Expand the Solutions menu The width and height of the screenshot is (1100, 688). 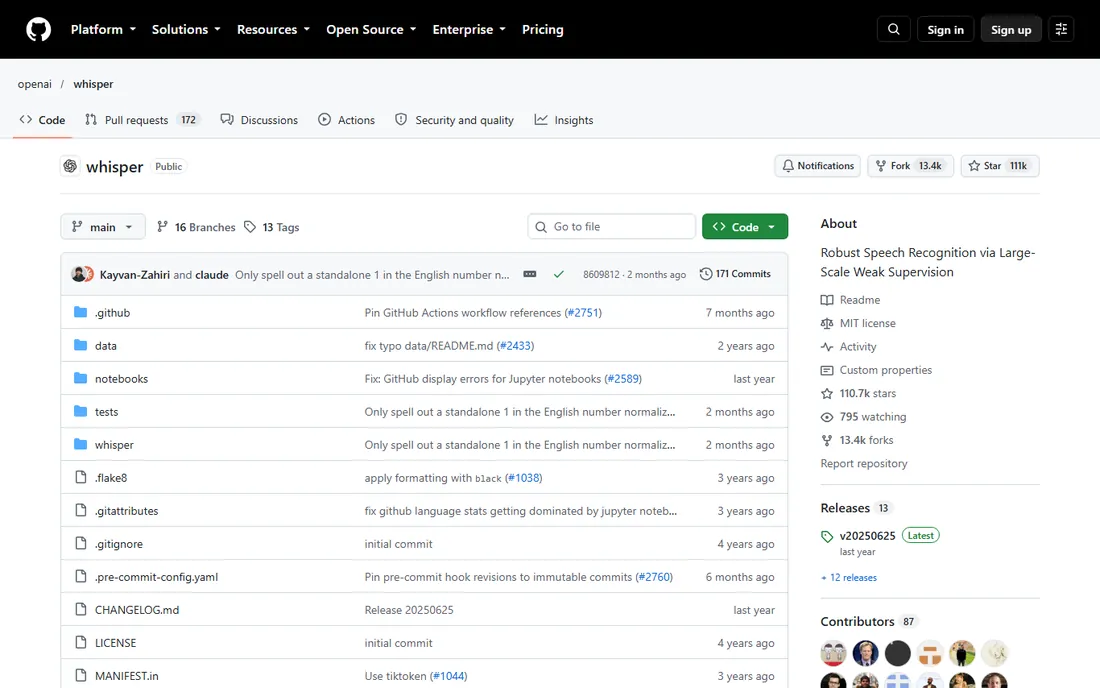click(186, 29)
